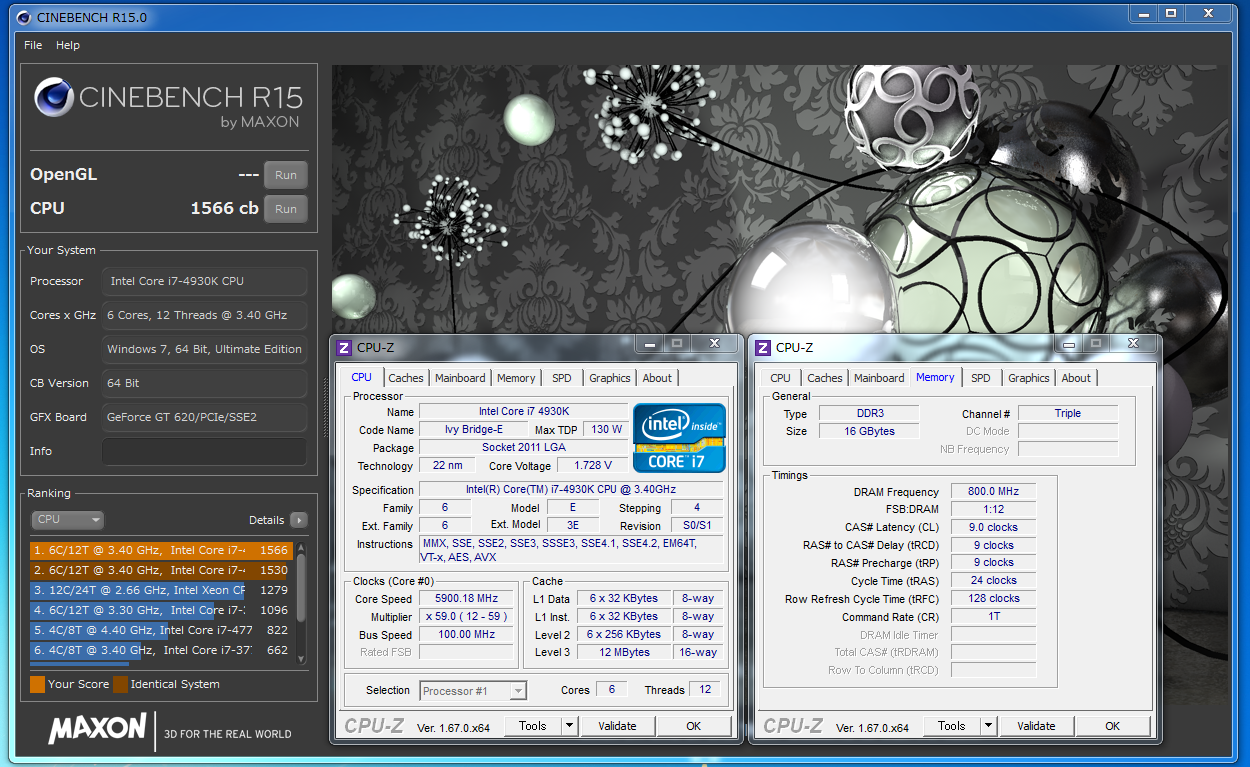Expand Tools dropdown arrow in right CPU-Z
Image resolution: width=1250 pixels, height=767 pixels.
989,726
